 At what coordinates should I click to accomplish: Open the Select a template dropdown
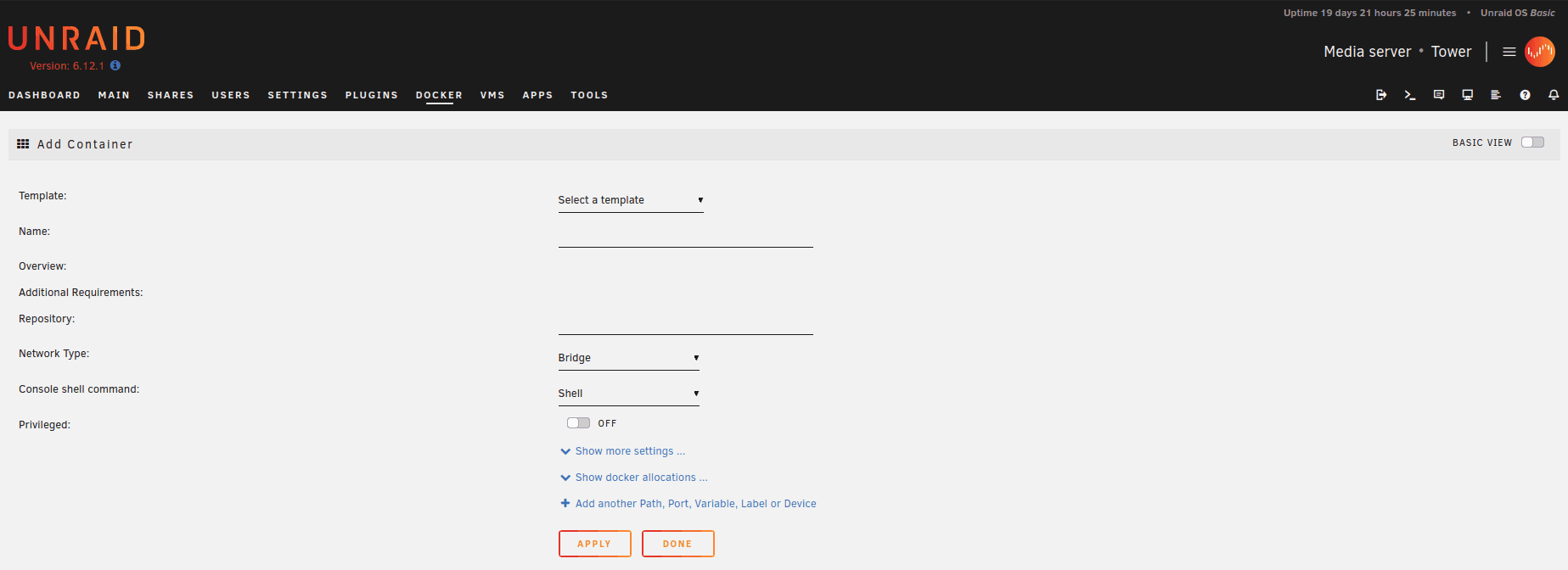pos(631,200)
